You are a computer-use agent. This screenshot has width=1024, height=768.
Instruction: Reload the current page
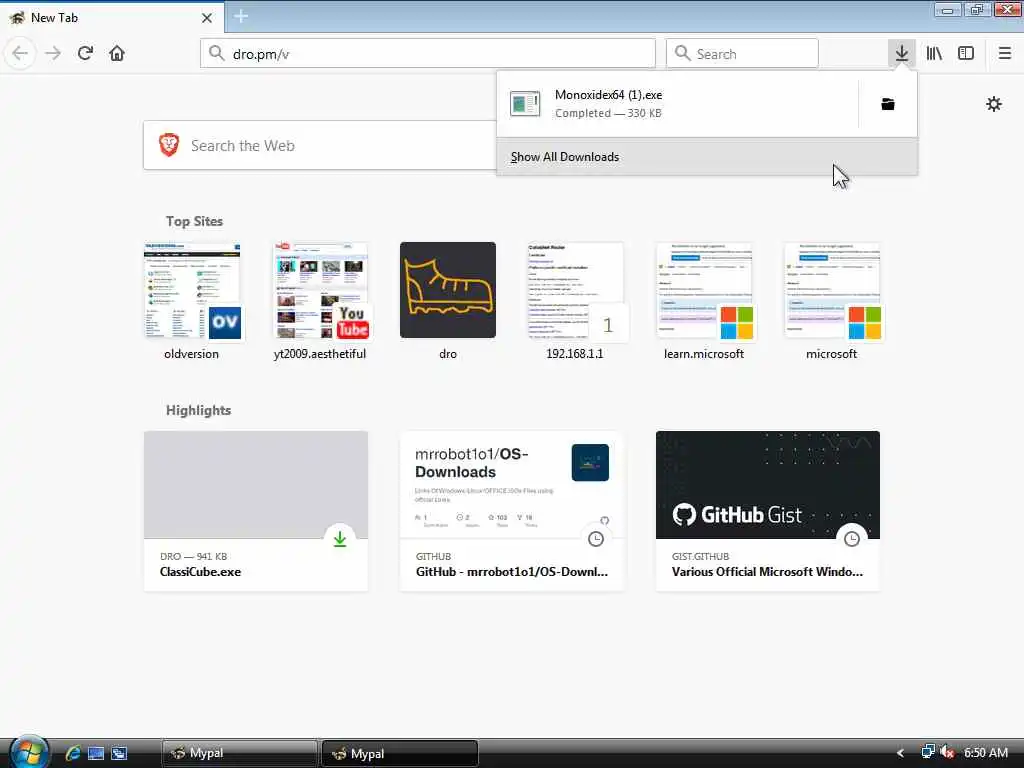[85, 53]
